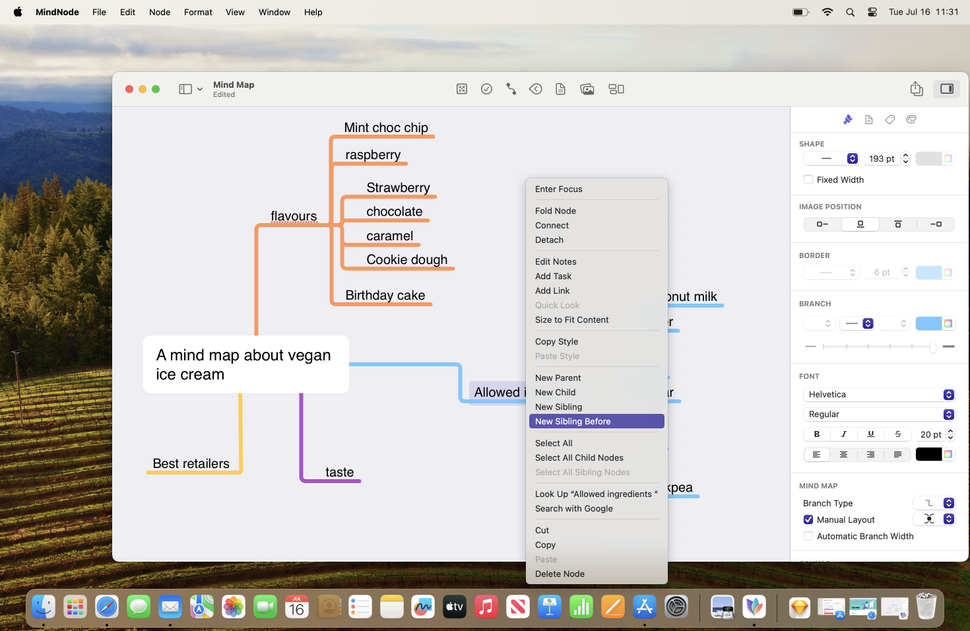The height and width of the screenshot is (631, 970).
Task: Click the share icon in toolbar
Action: [x=916, y=88]
